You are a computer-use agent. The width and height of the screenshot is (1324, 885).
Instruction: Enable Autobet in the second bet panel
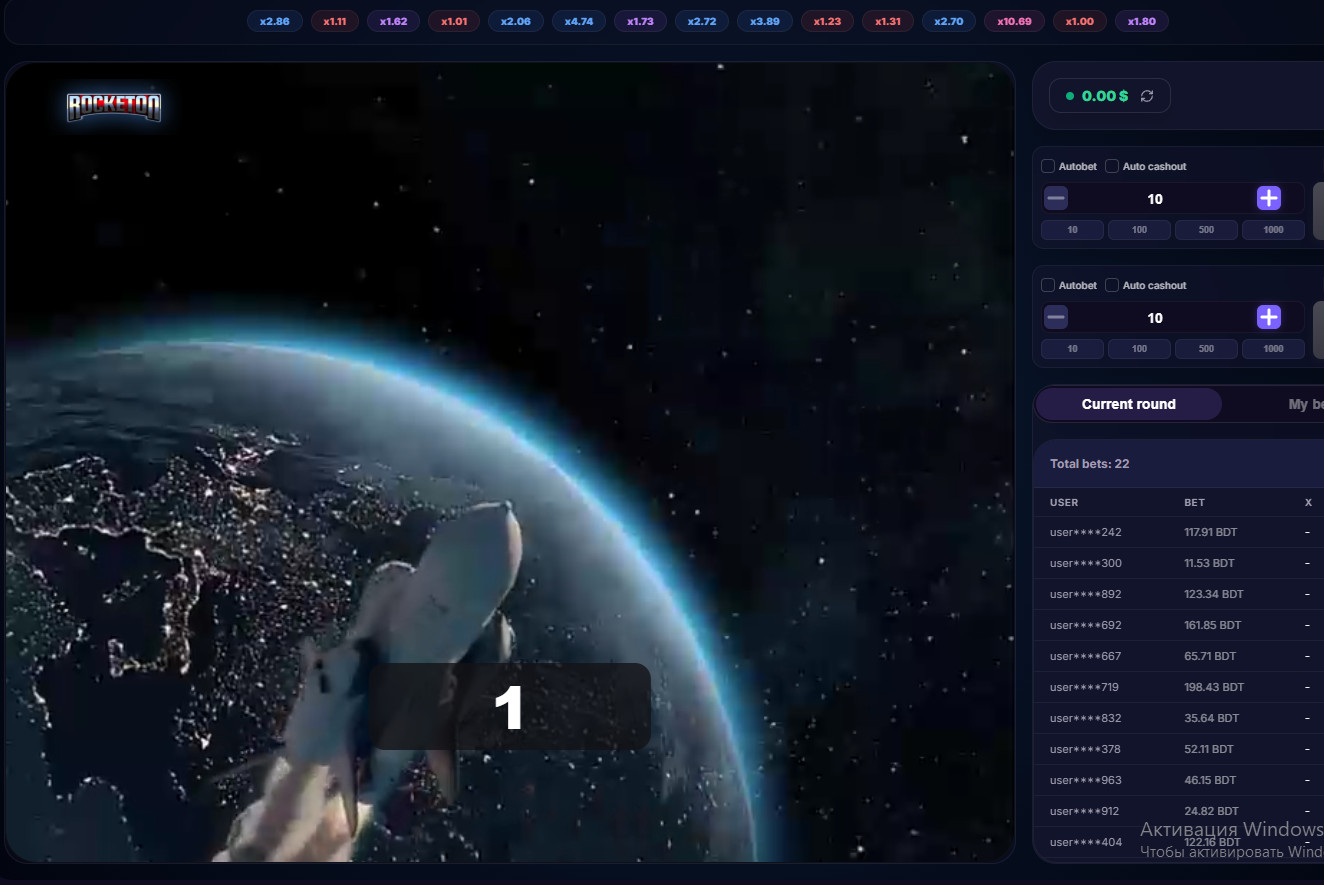(1048, 285)
